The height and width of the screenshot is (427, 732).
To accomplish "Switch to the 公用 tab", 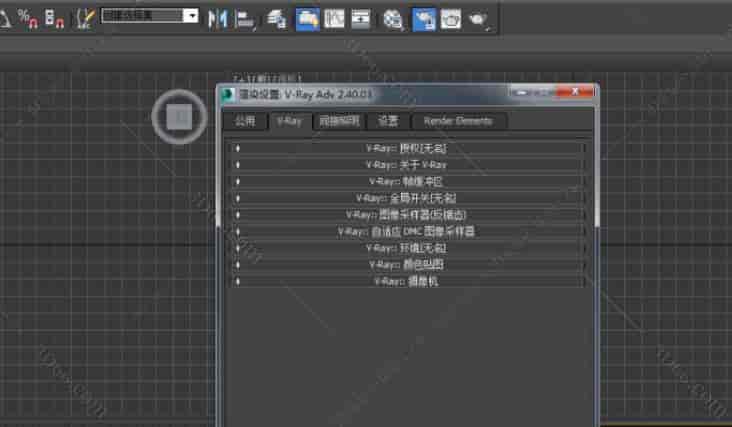I will pos(245,121).
